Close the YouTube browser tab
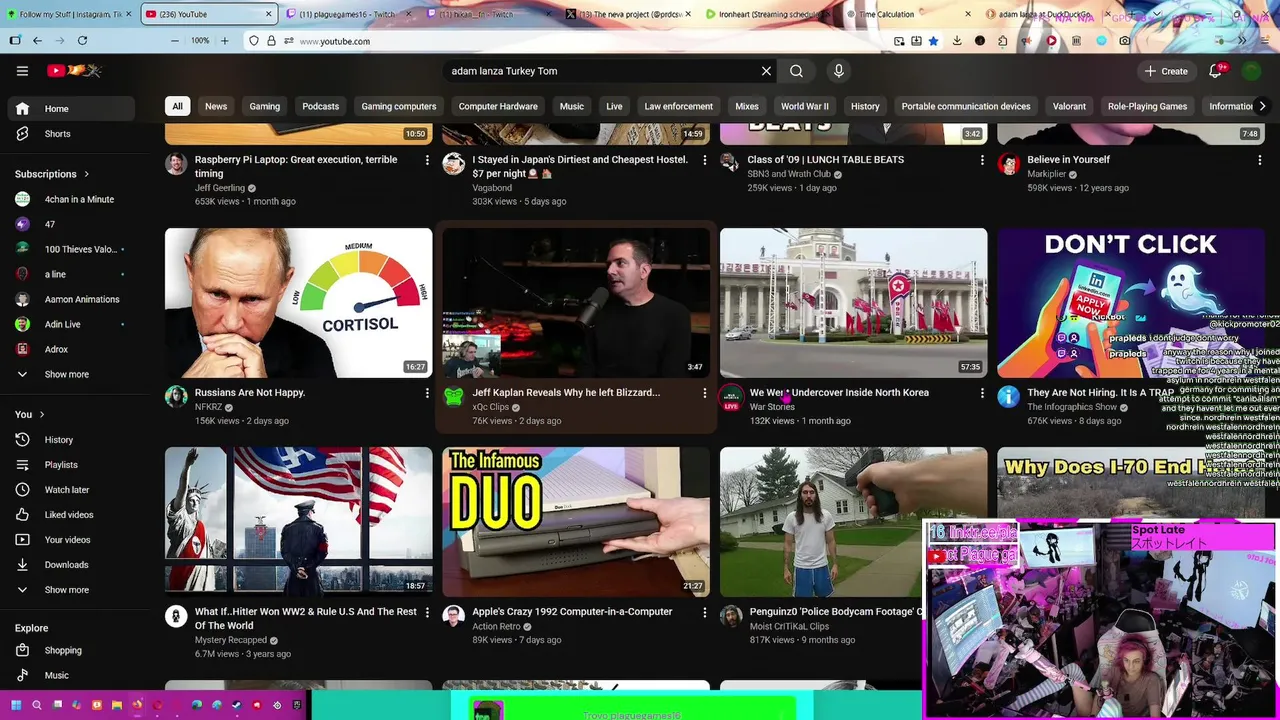The width and height of the screenshot is (1280, 720). (x=268, y=14)
